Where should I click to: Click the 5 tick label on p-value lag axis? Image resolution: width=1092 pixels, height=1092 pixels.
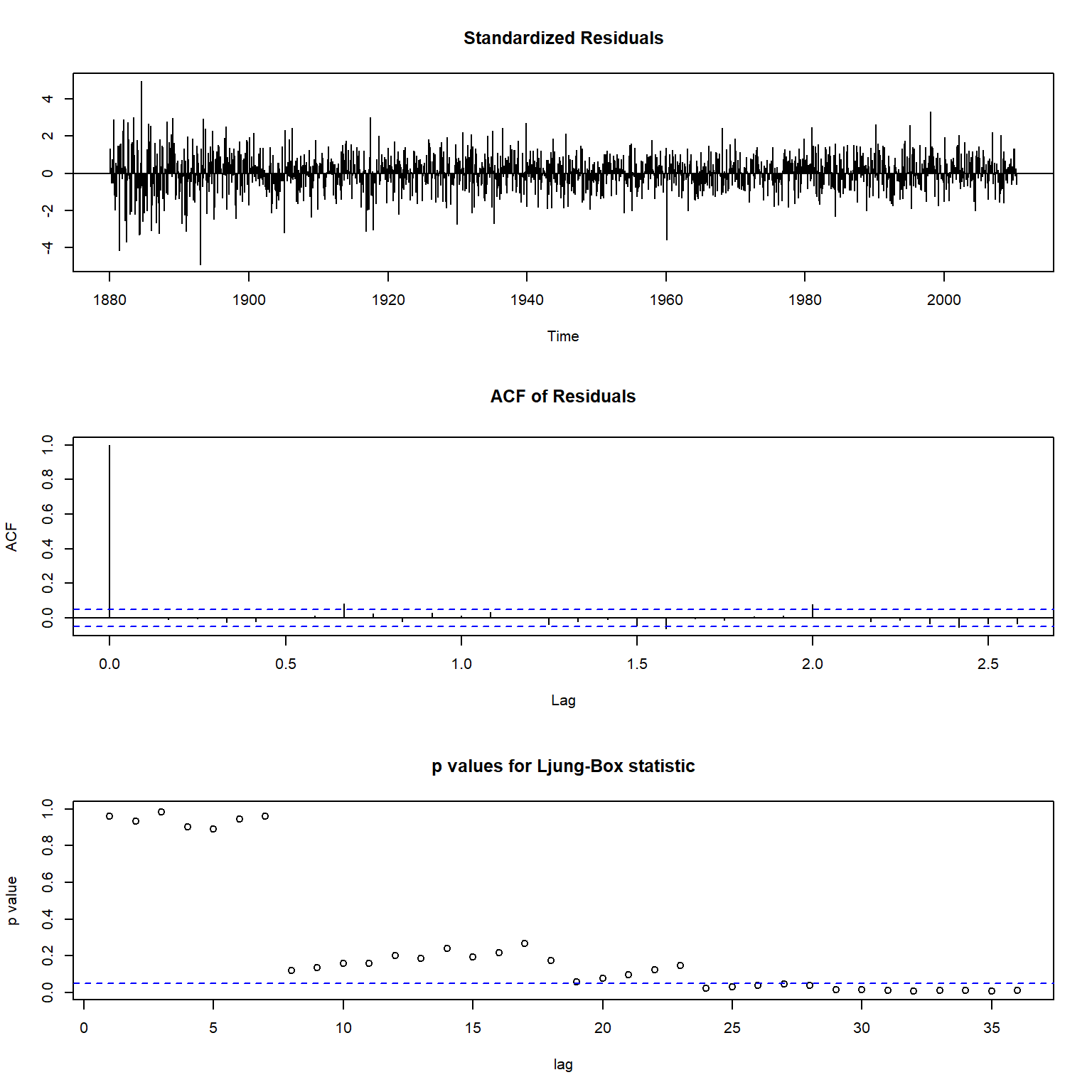[x=213, y=1028]
